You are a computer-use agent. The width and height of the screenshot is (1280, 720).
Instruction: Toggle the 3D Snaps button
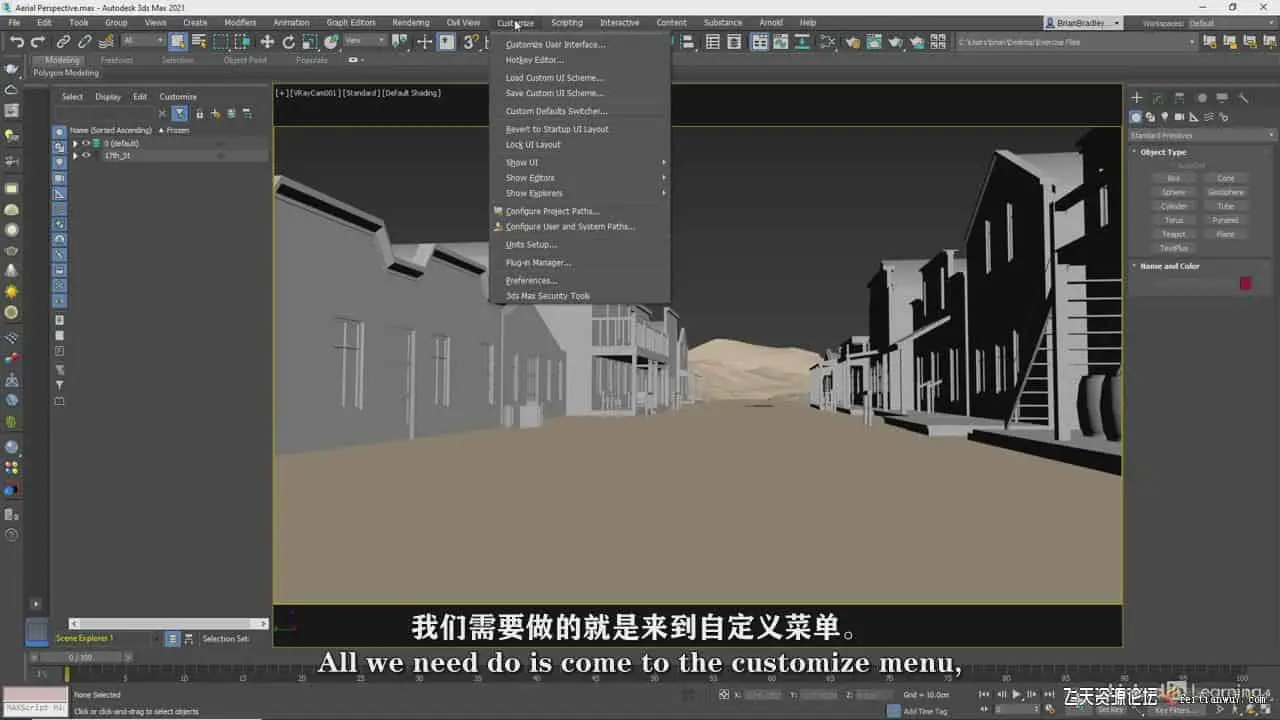470,42
